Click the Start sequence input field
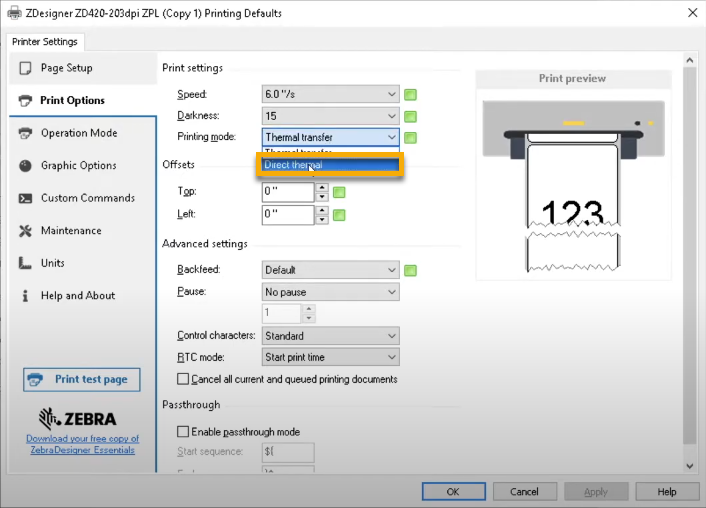Image resolution: width=706 pixels, height=508 pixels. point(288,452)
